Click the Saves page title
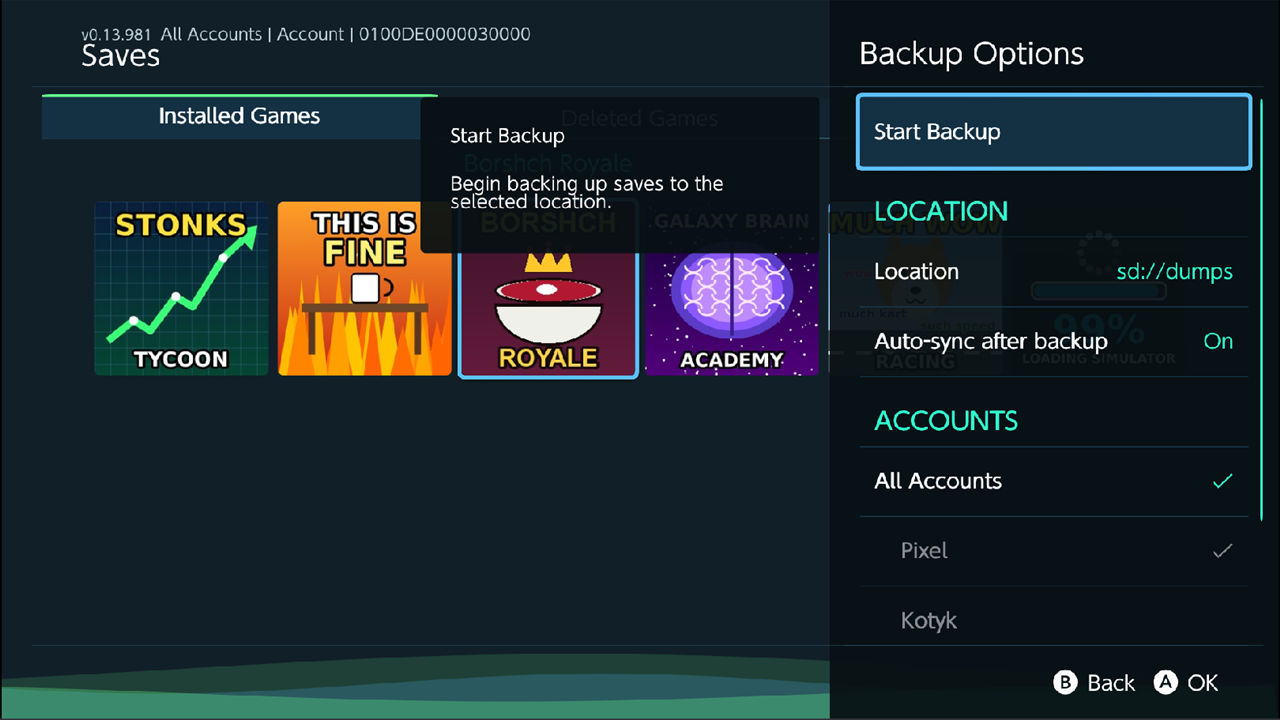 (121, 56)
